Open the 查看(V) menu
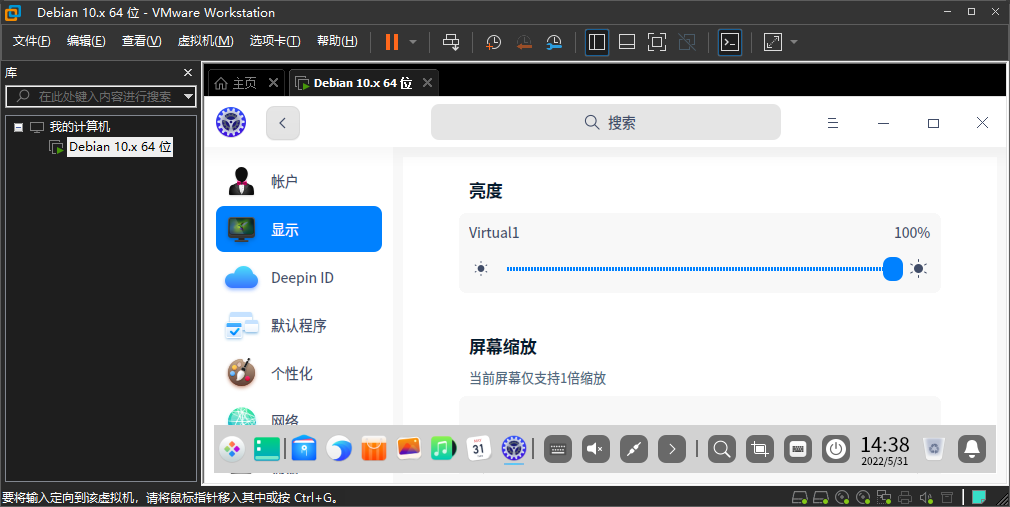Viewport: 1010px width, 507px height. (x=142, y=41)
